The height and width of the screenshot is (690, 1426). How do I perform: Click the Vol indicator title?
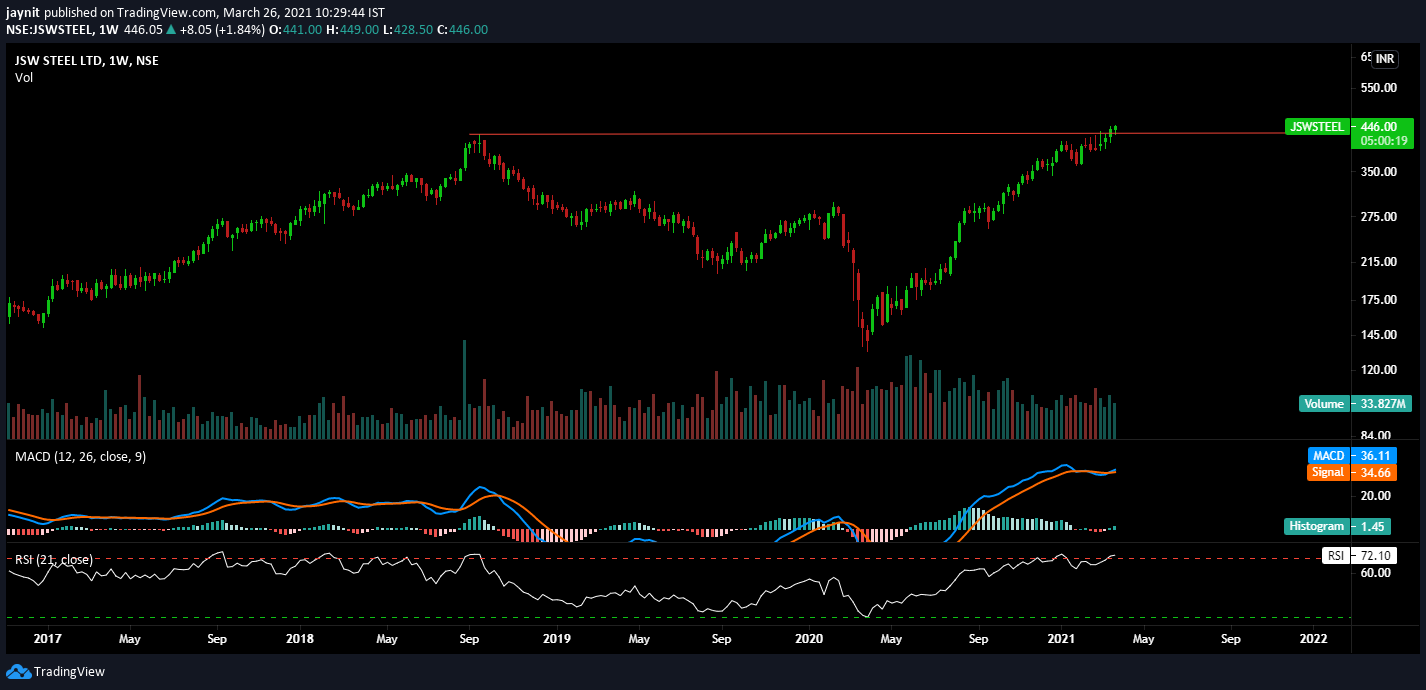pos(24,77)
